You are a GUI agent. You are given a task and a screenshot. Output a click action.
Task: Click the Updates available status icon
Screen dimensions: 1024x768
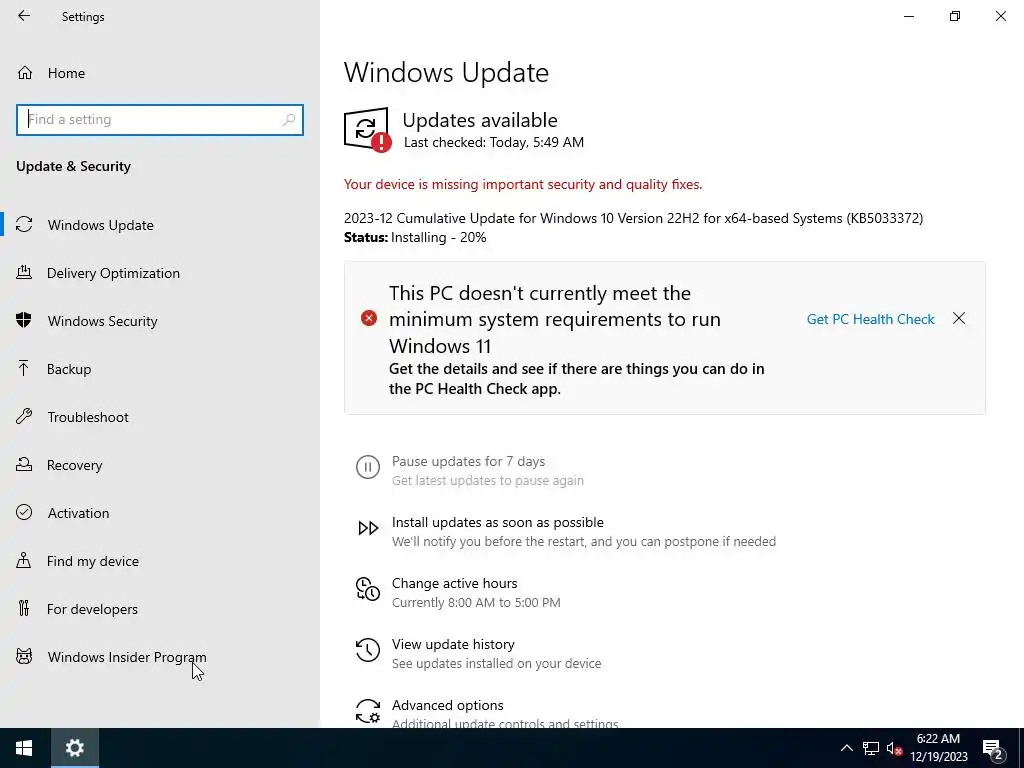367,129
